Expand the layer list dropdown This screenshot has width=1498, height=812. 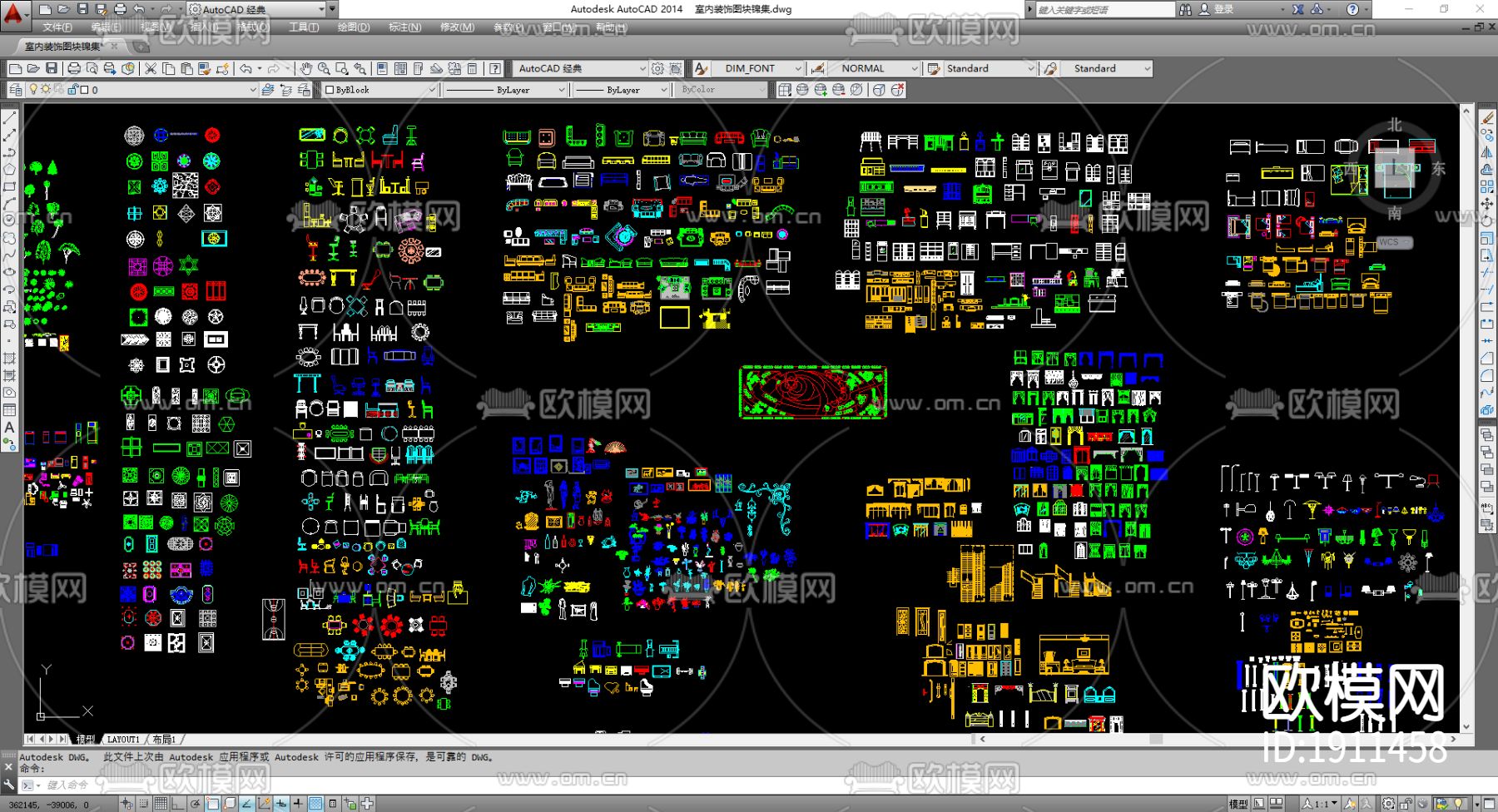pos(253,90)
